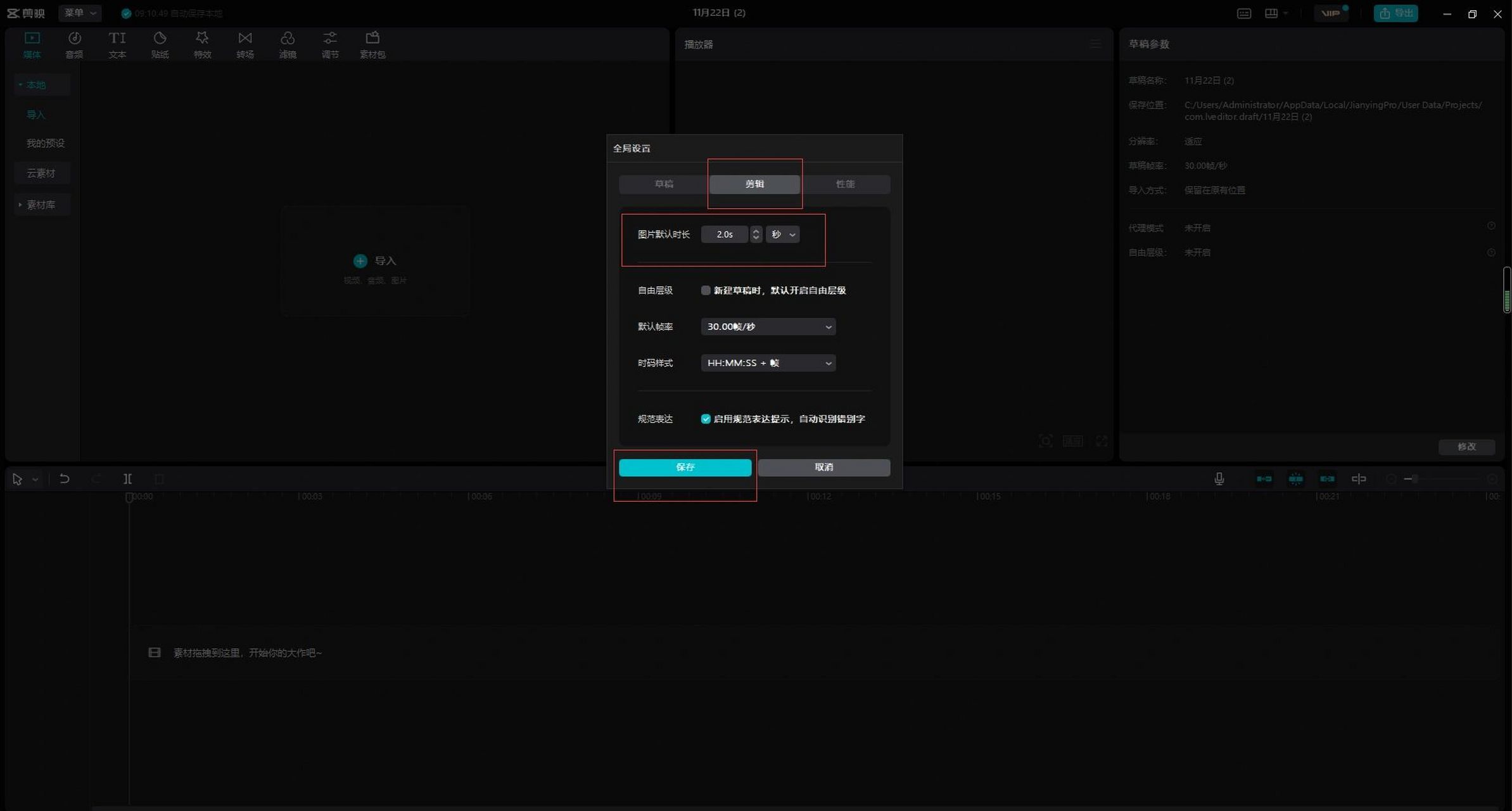
Task: Click the undo arrow in timeline toolbar
Action: click(65, 479)
